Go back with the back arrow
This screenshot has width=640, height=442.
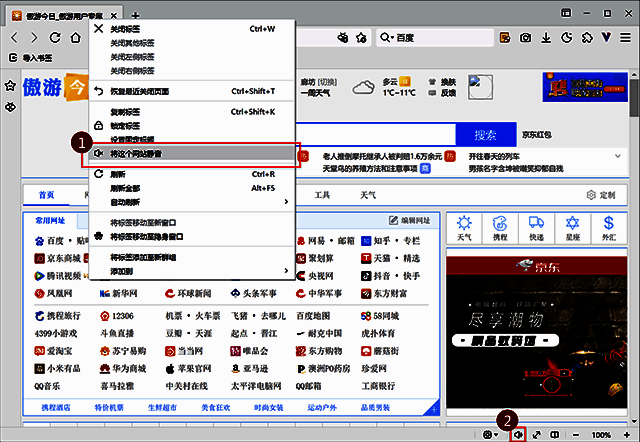point(15,38)
